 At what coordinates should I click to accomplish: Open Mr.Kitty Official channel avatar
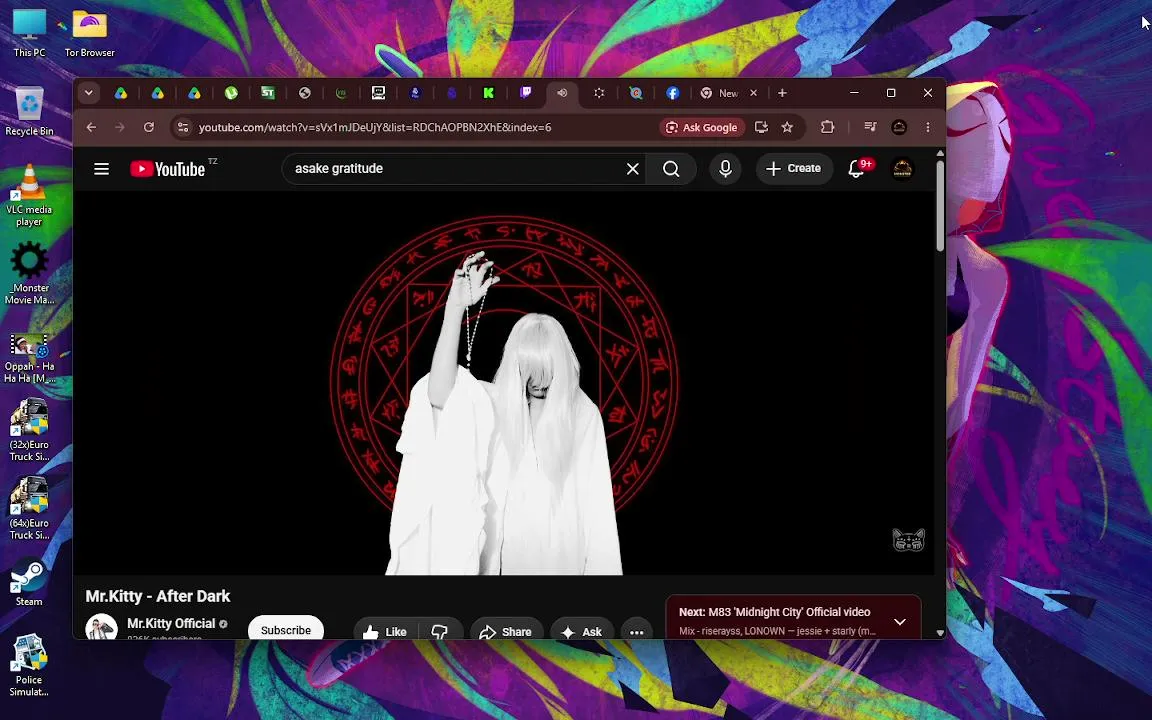point(101,629)
